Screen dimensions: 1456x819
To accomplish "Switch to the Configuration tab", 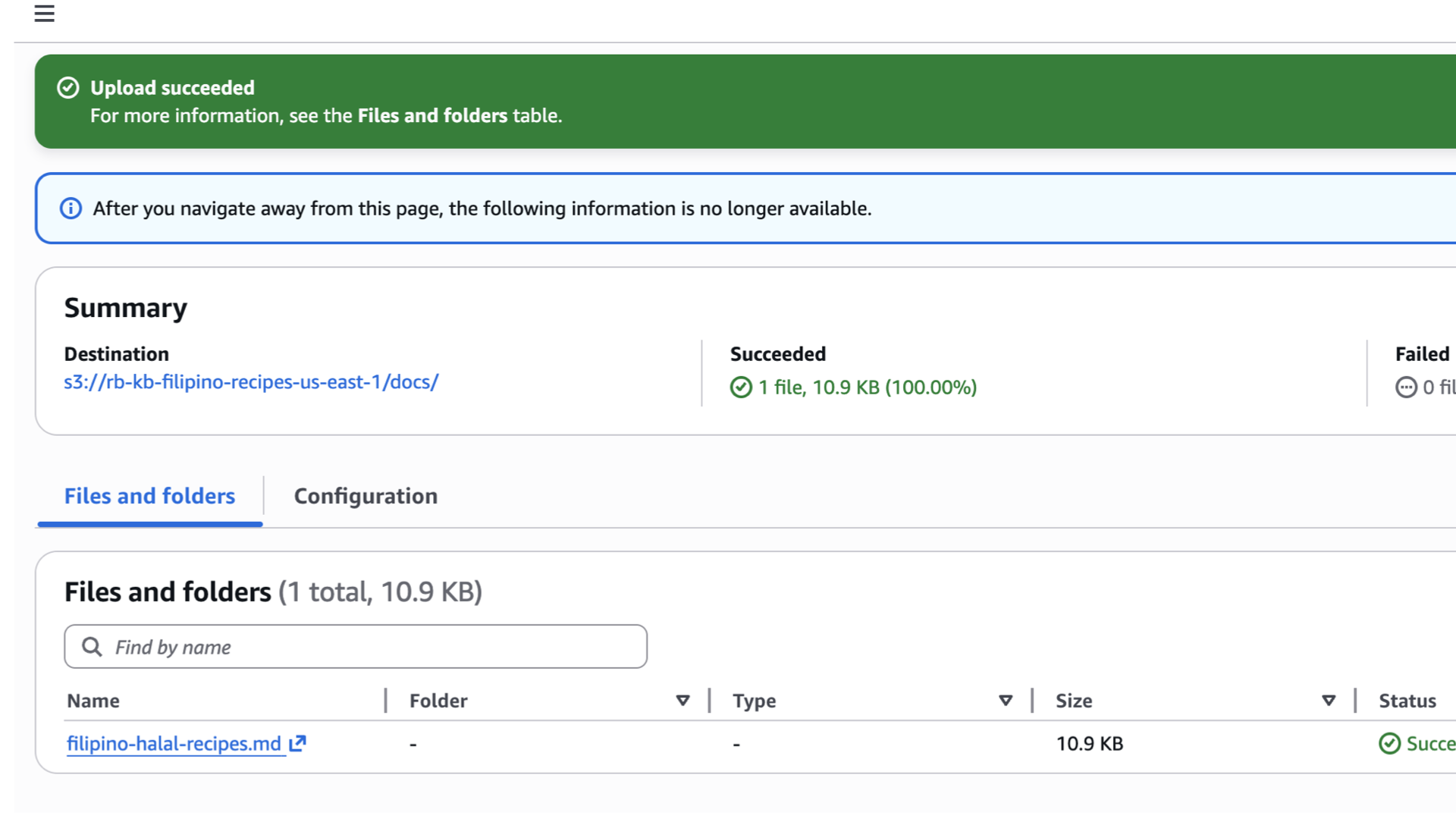I will click(x=366, y=496).
